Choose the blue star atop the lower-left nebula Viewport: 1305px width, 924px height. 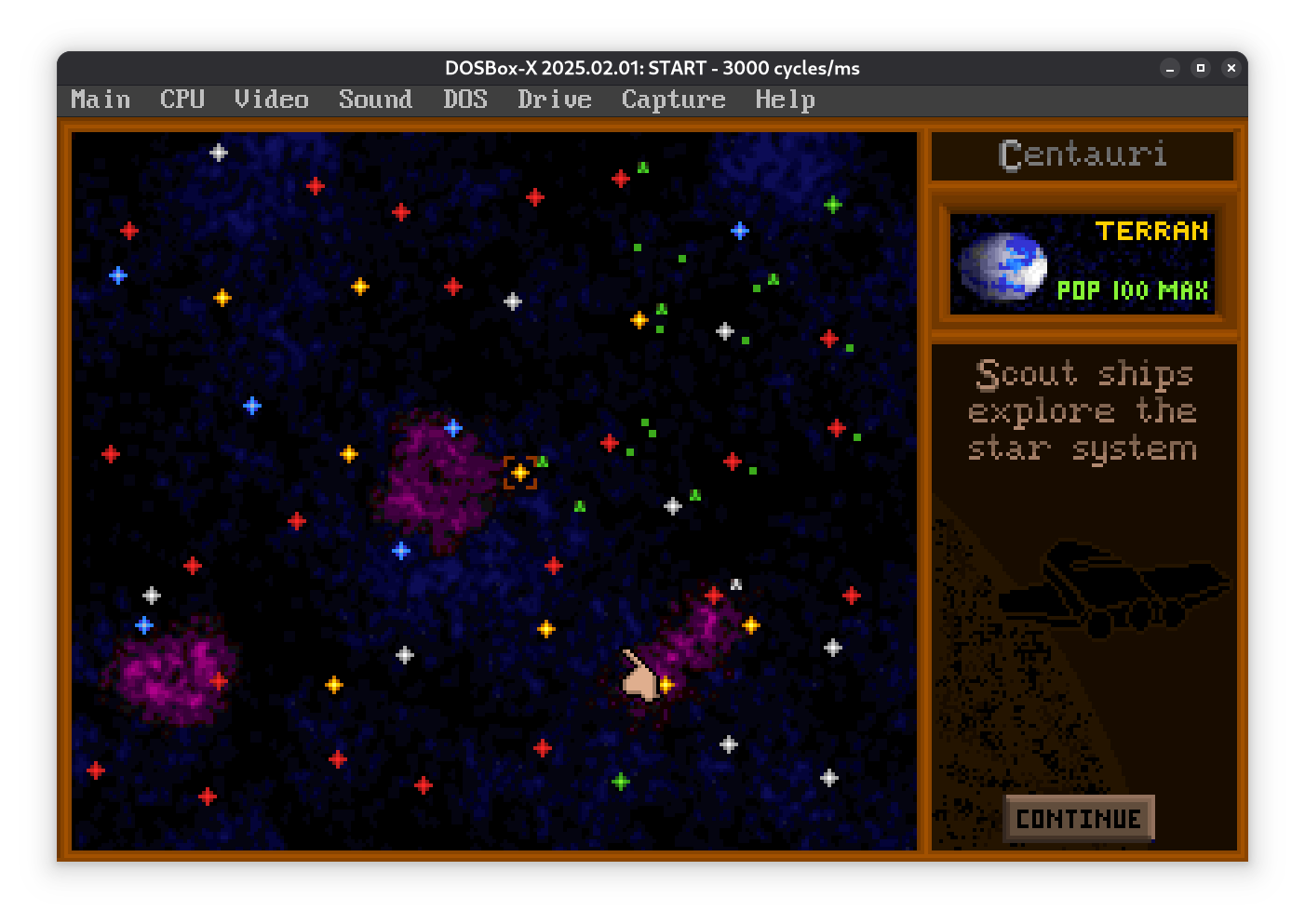pyautogui.click(x=144, y=625)
